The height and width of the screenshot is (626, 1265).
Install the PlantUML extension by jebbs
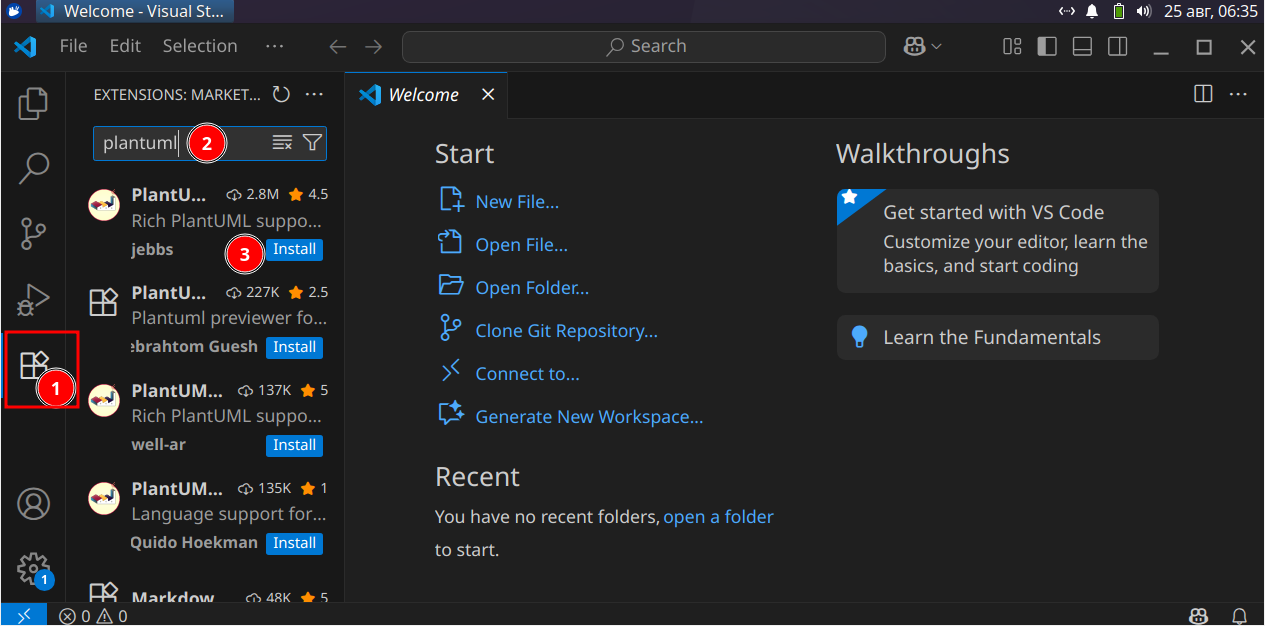(x=295, y=249)
